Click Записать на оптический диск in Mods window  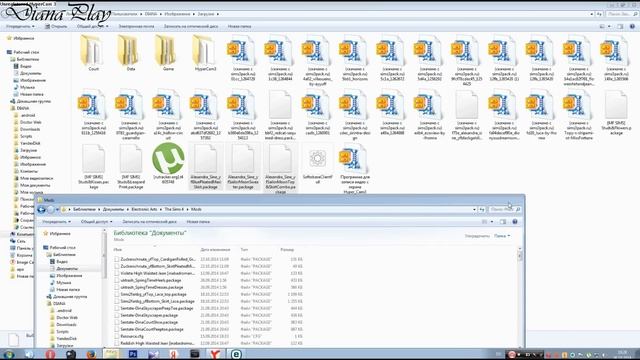(x=149, y=222)
